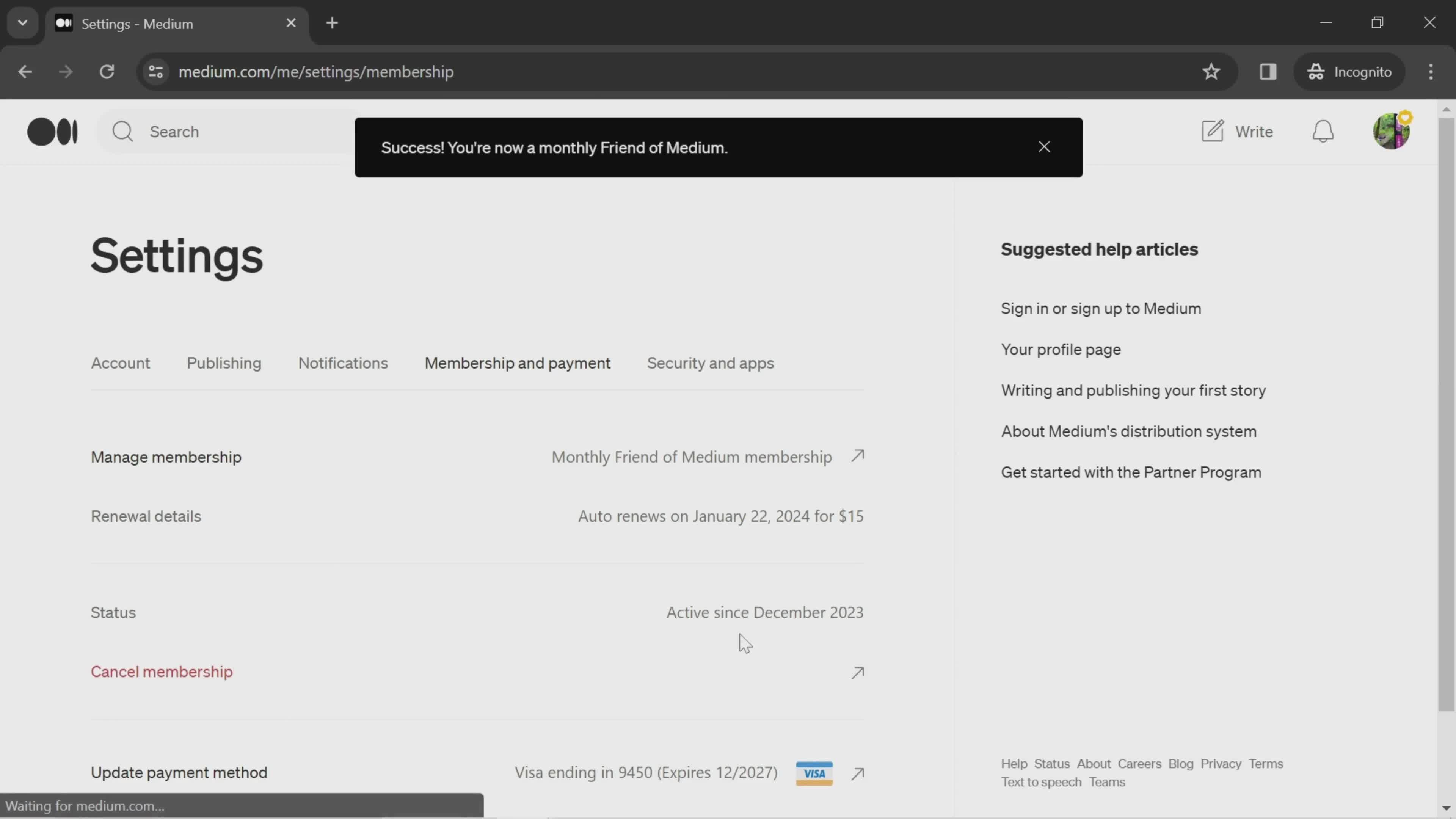The image size is (1456, 819).
Task: Select the Security and apps tab
Action: tap(710, 362)
